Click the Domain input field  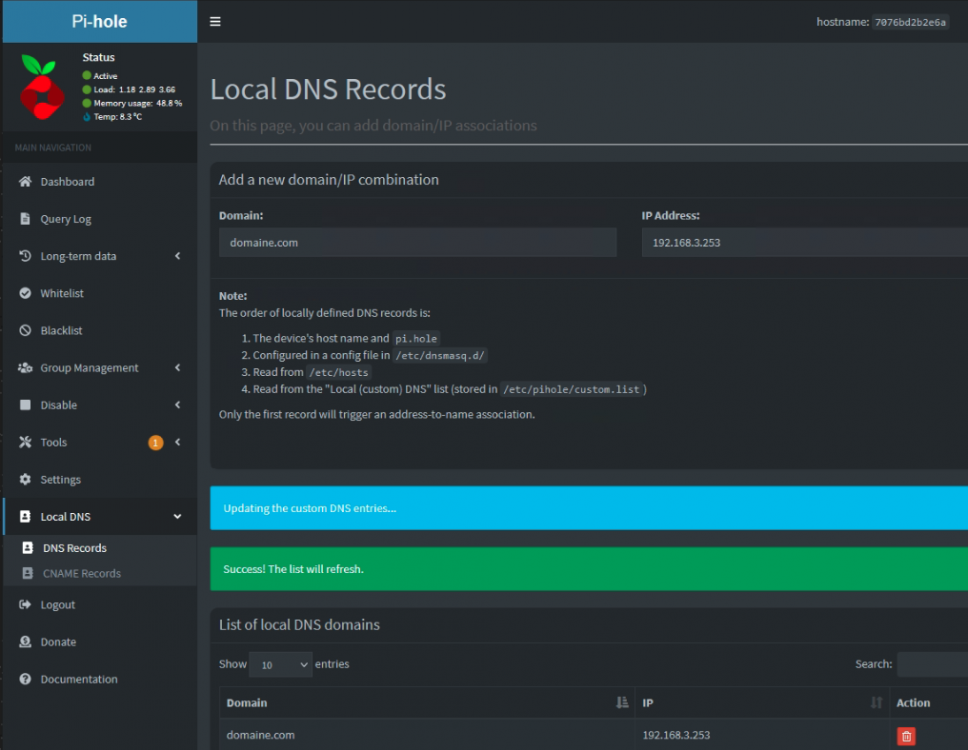tap(417, 243)
